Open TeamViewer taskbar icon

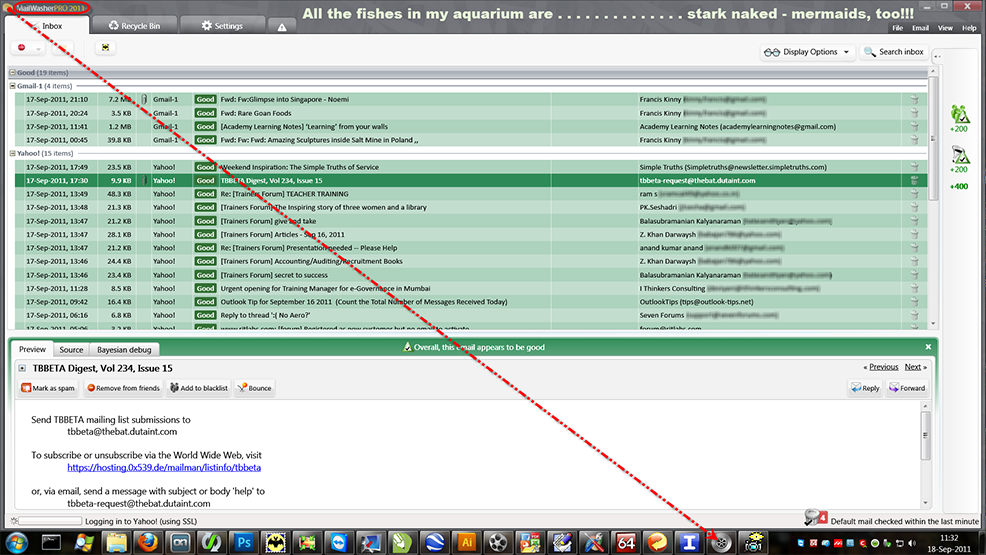pos(339,542)
